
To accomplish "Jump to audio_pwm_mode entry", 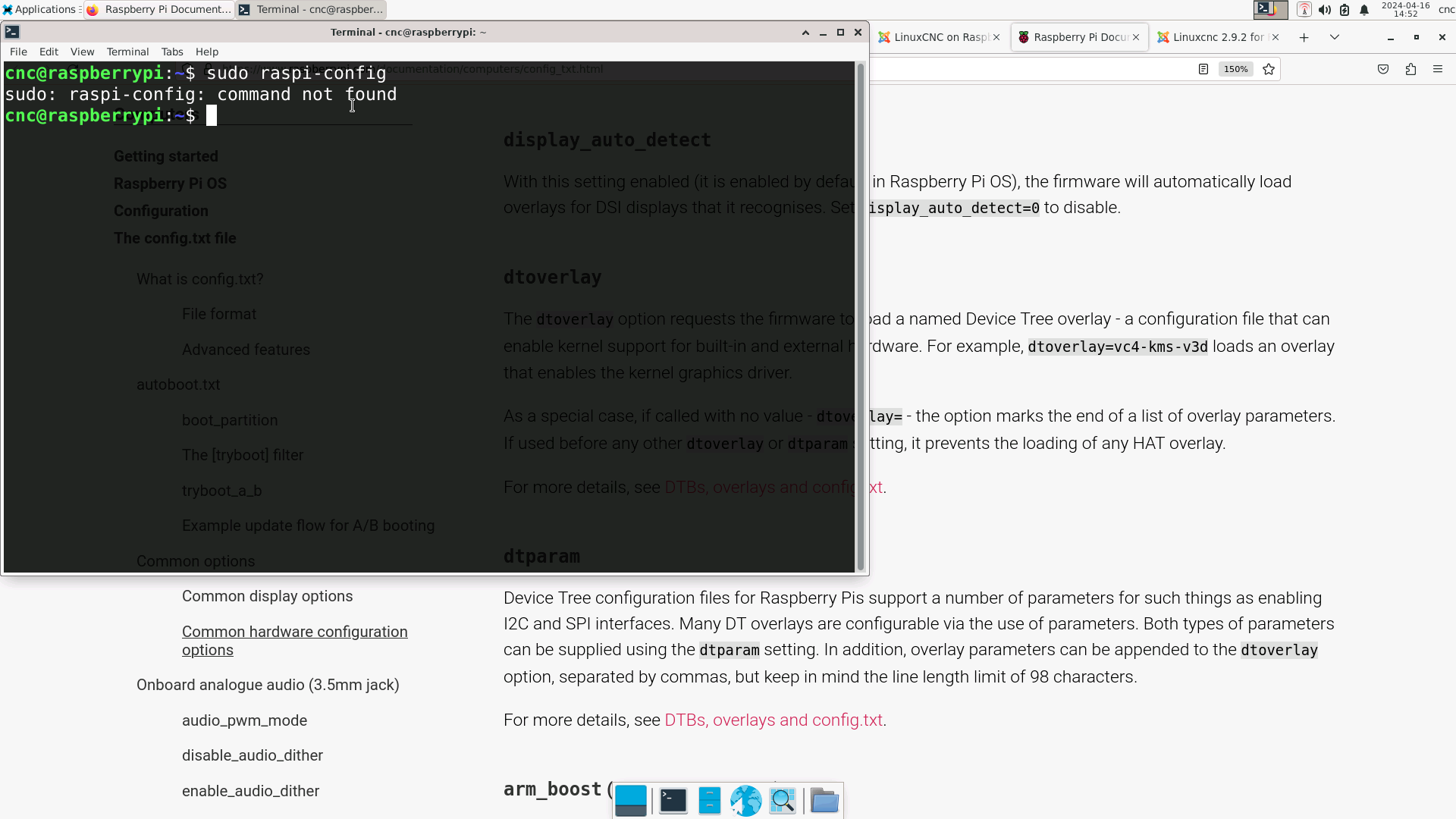I will (x=244, y=720).
